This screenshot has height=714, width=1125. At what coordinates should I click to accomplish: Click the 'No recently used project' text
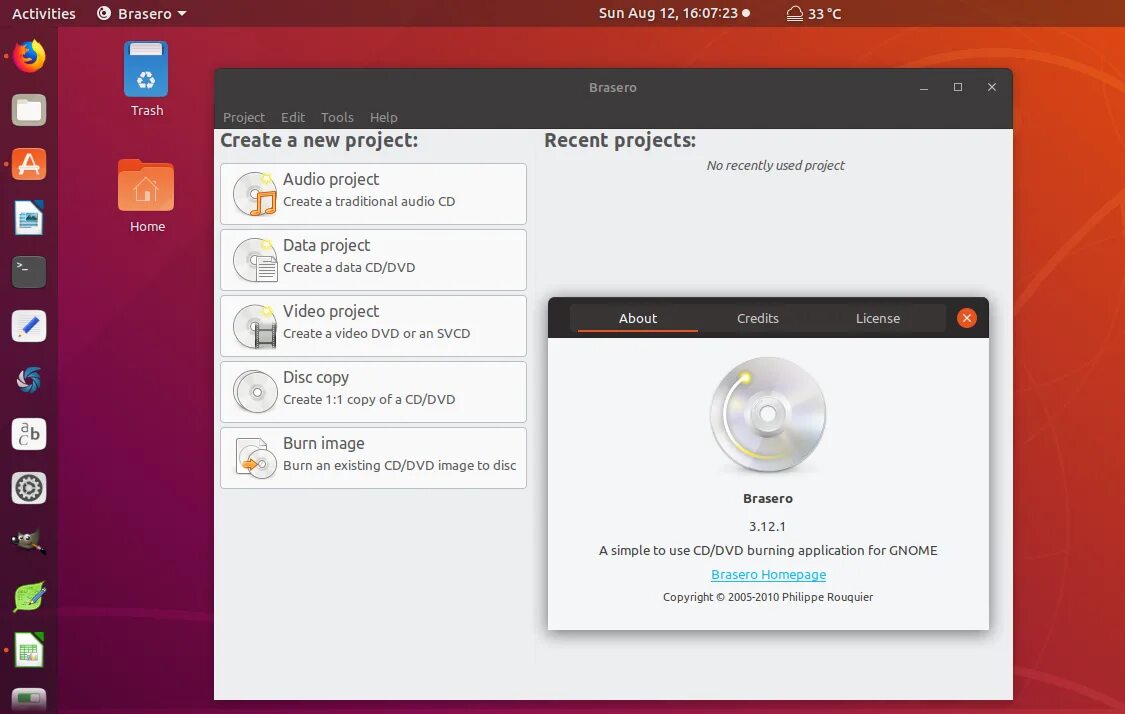coord(776,165)
